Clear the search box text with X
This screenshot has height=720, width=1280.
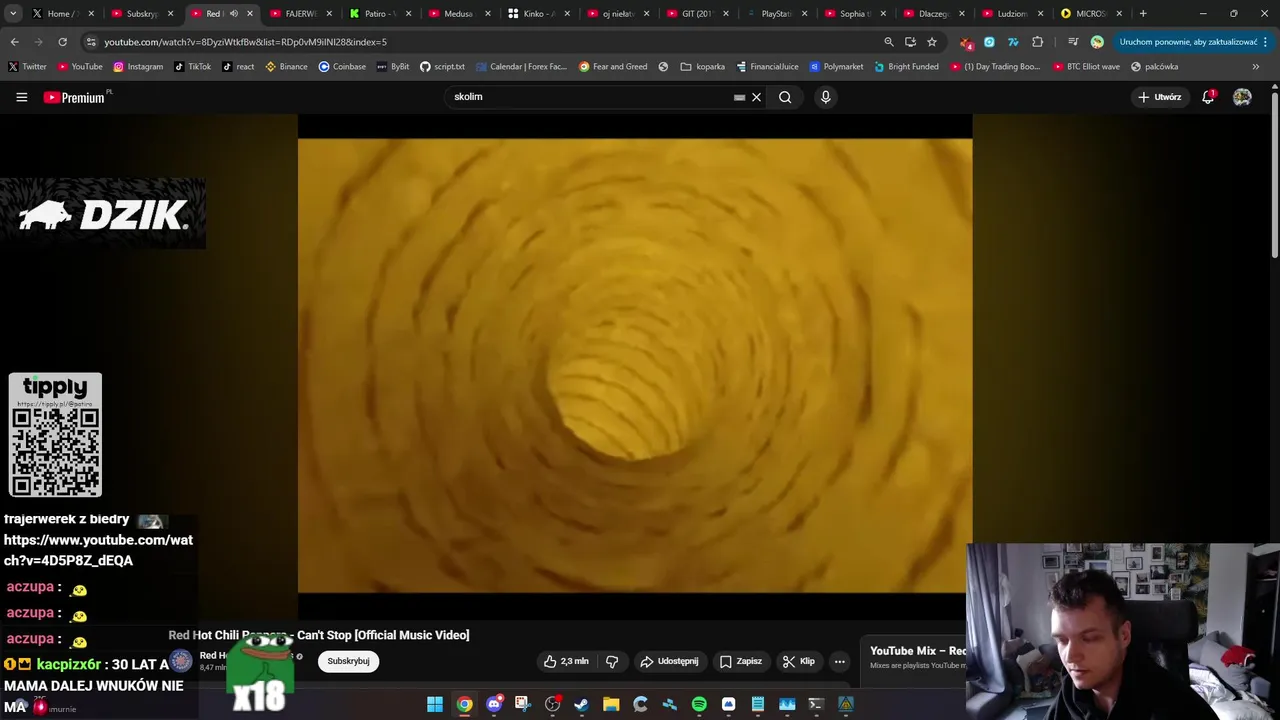tap(757, 97)
